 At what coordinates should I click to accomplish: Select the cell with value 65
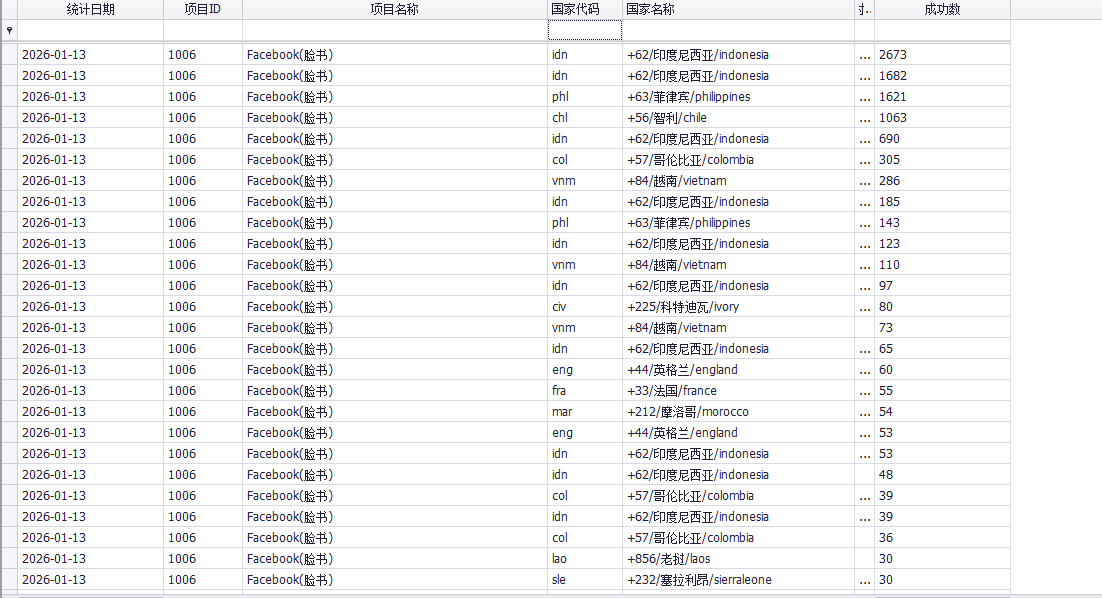click(942, 349)
